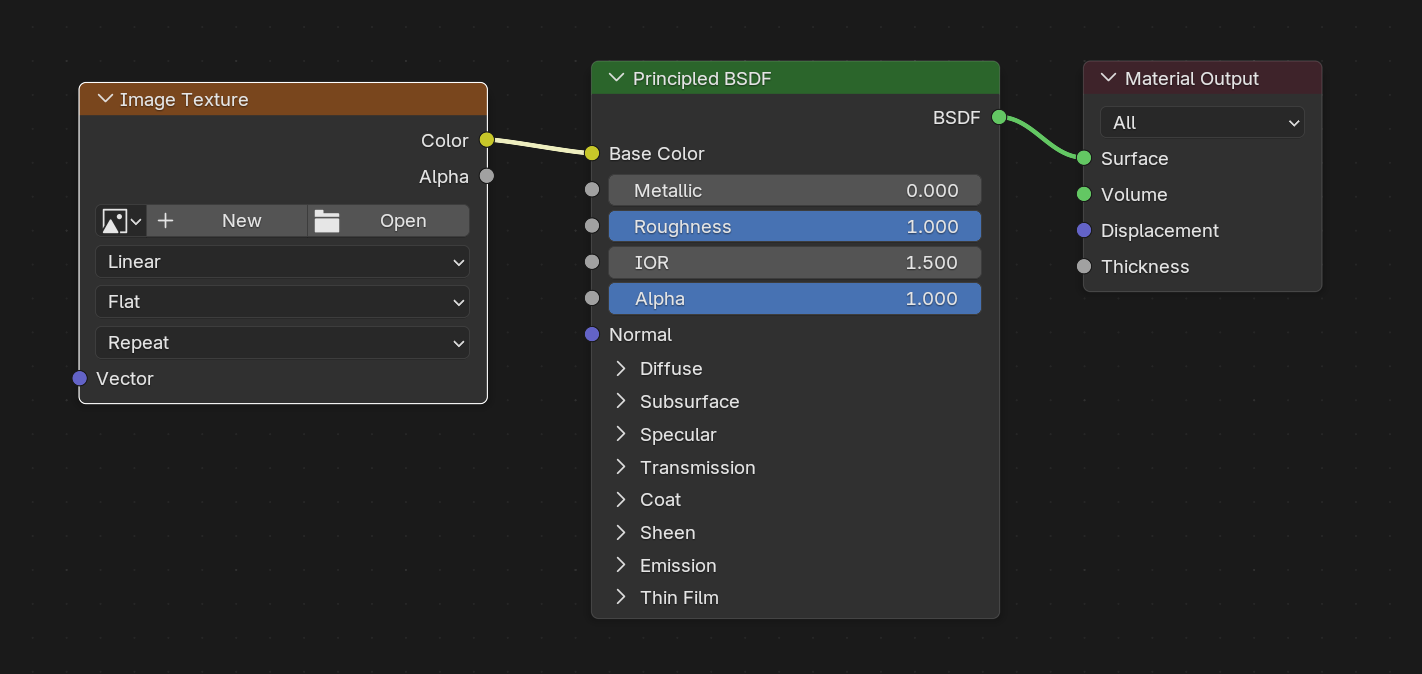Expand the Sheen panel

(x=621, y=532)
